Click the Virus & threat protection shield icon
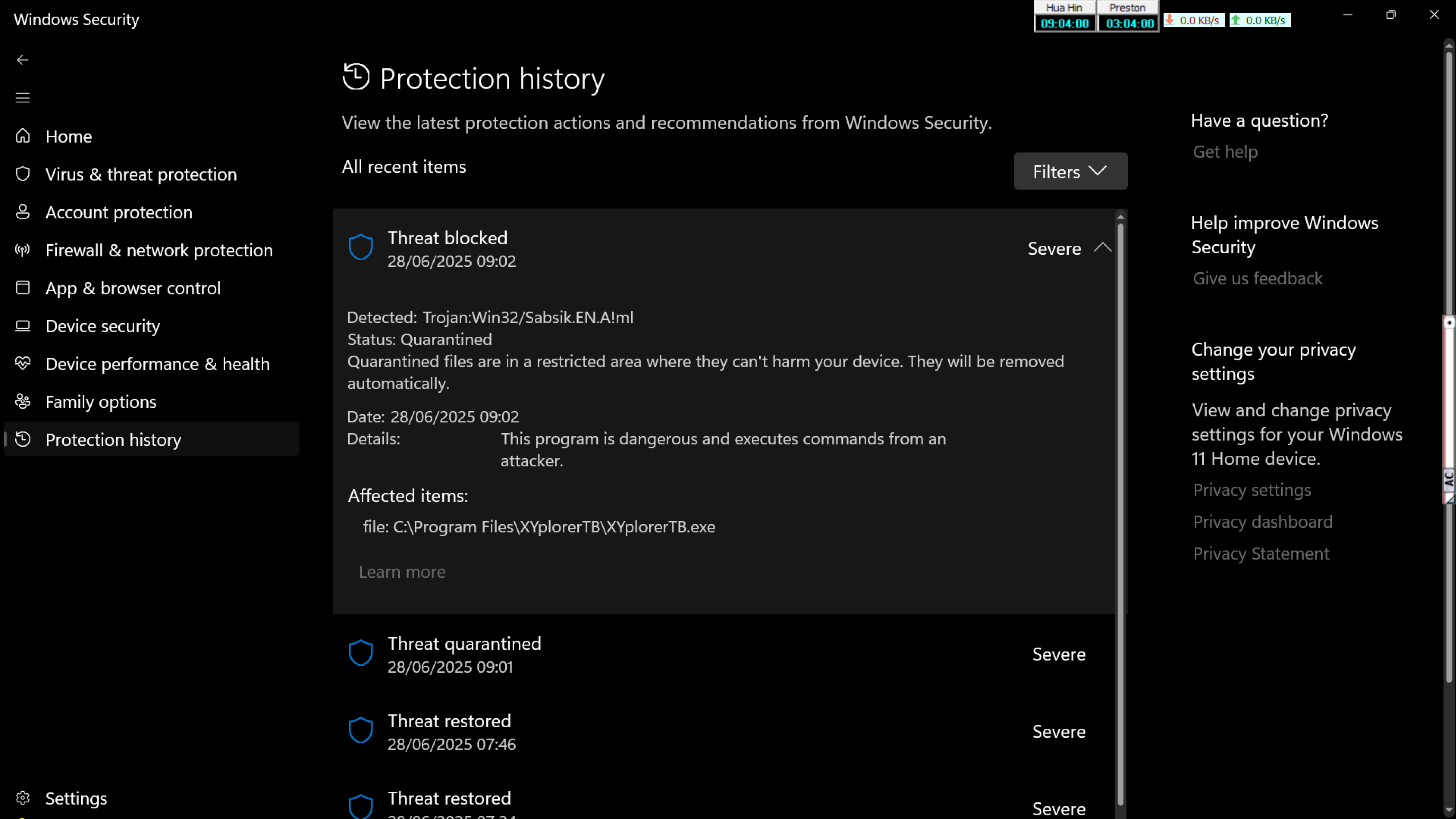The height and width of the screenshot is (819, 1456). pos(23,174)
